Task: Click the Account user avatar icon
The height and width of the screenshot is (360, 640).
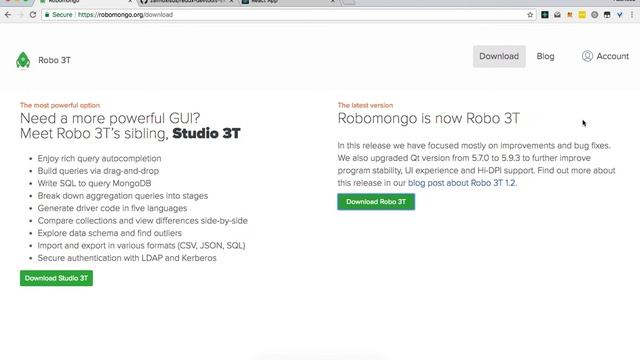Action: pos(587,56)
